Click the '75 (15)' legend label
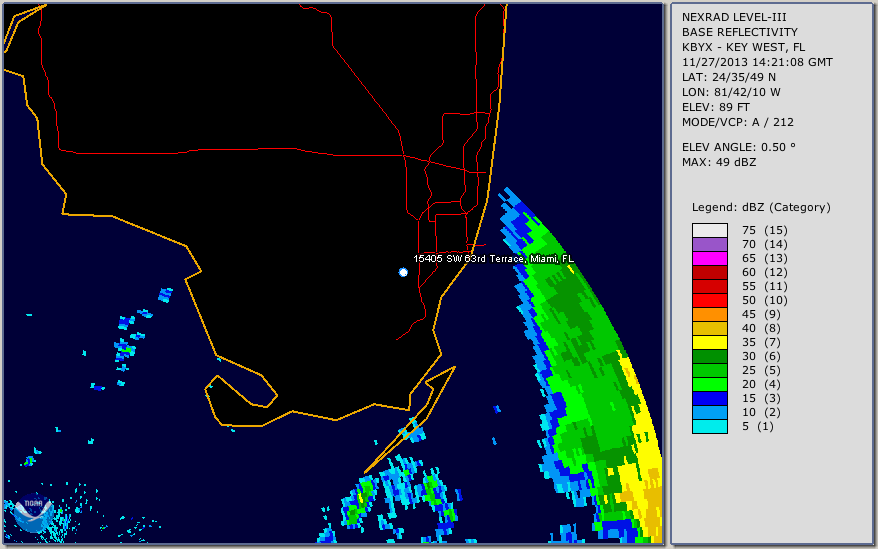Image resolution: width=878 pixels, height=549 pixels. [764, 230]
